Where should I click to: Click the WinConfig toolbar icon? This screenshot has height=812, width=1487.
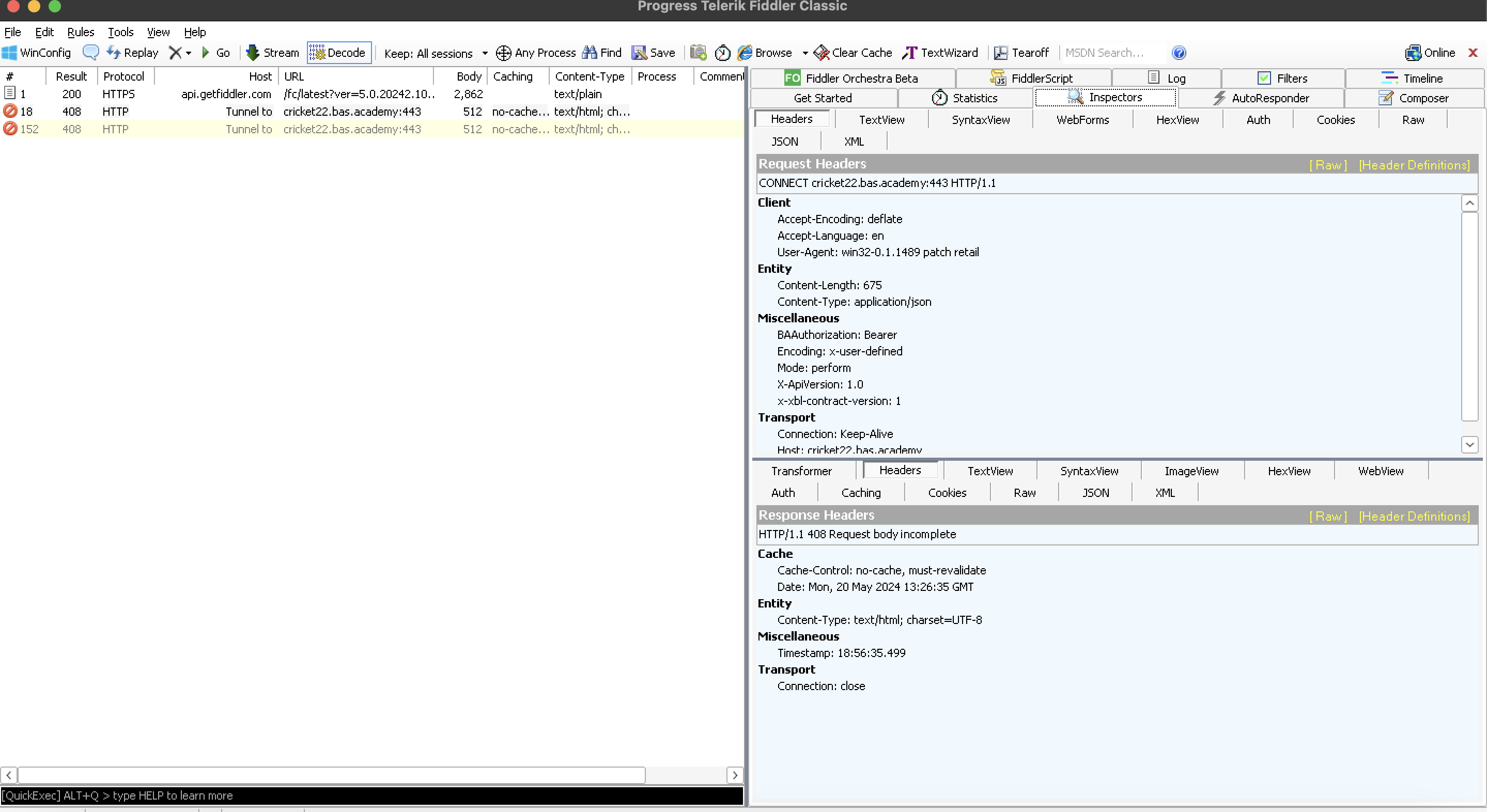coord(10,53)
